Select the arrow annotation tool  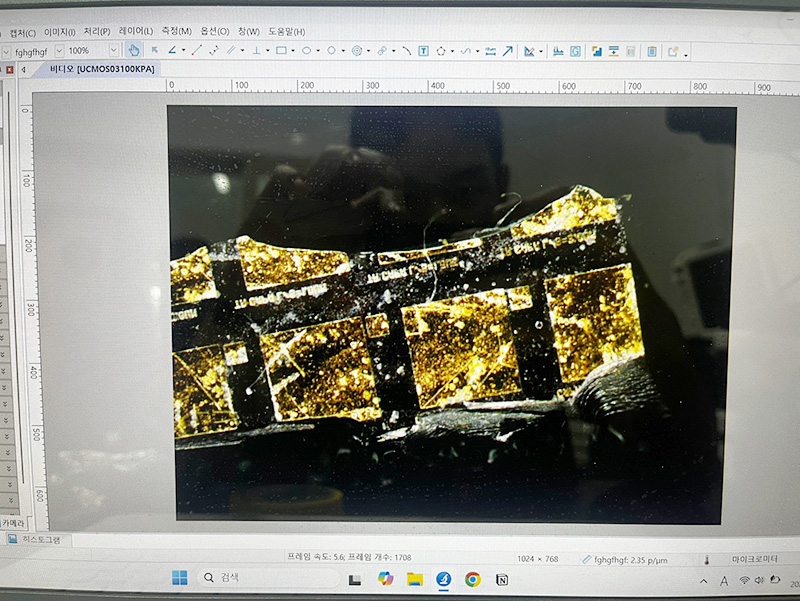click(x=507, y=51)
